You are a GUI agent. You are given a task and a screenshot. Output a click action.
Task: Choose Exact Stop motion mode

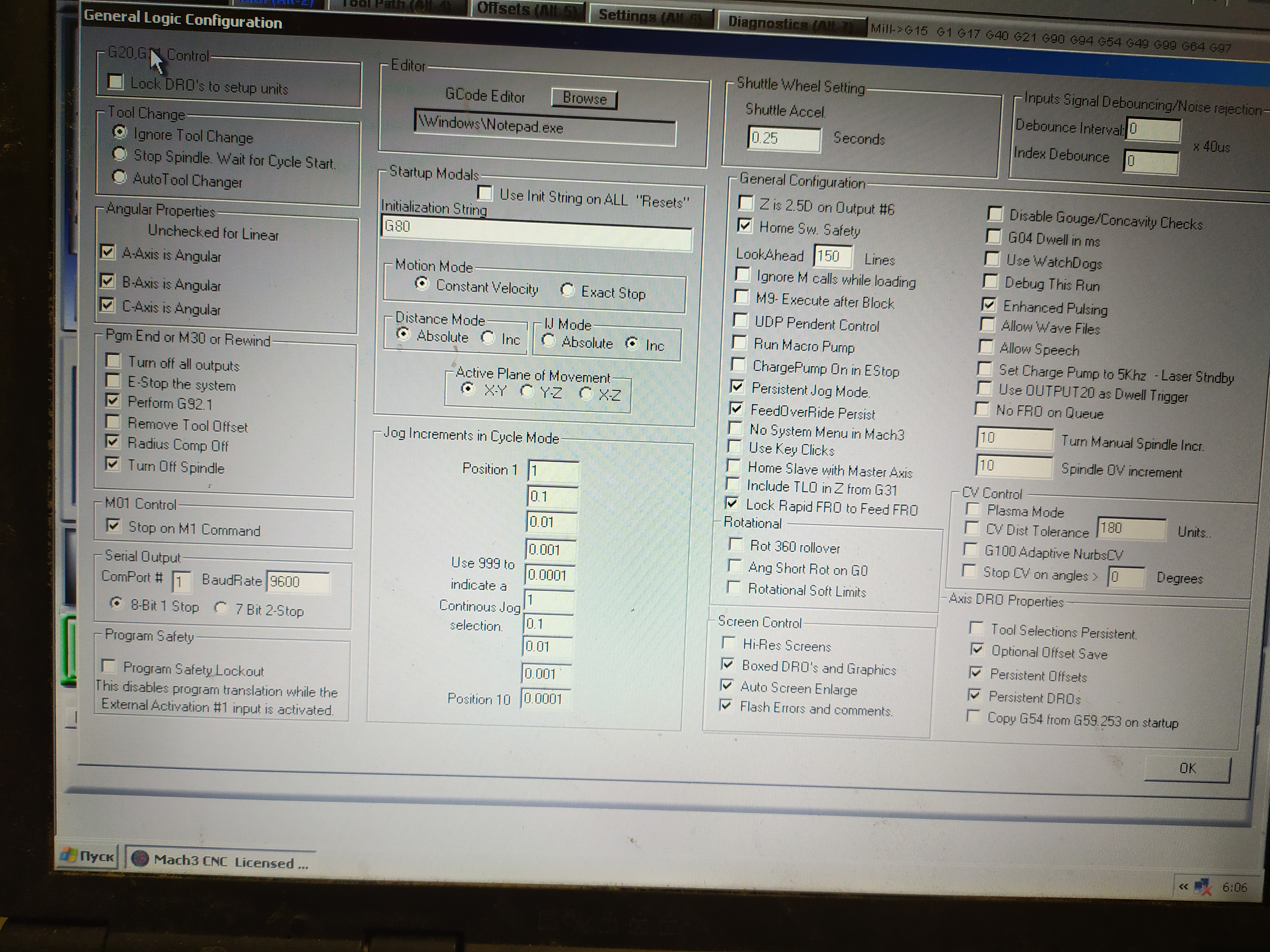tap(567, 290)
